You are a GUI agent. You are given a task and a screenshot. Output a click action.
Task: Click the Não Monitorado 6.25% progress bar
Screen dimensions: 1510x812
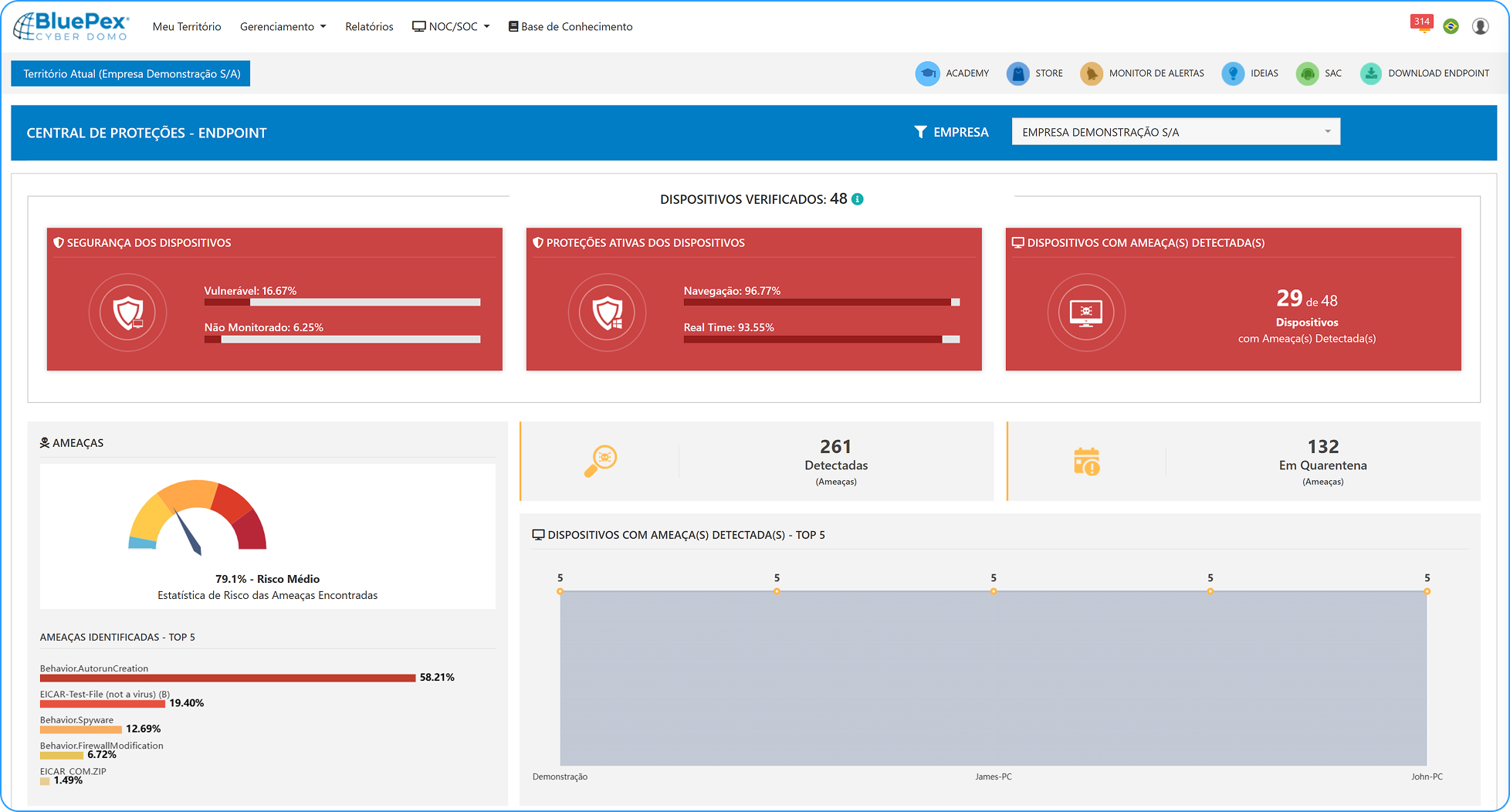point(342,340)
